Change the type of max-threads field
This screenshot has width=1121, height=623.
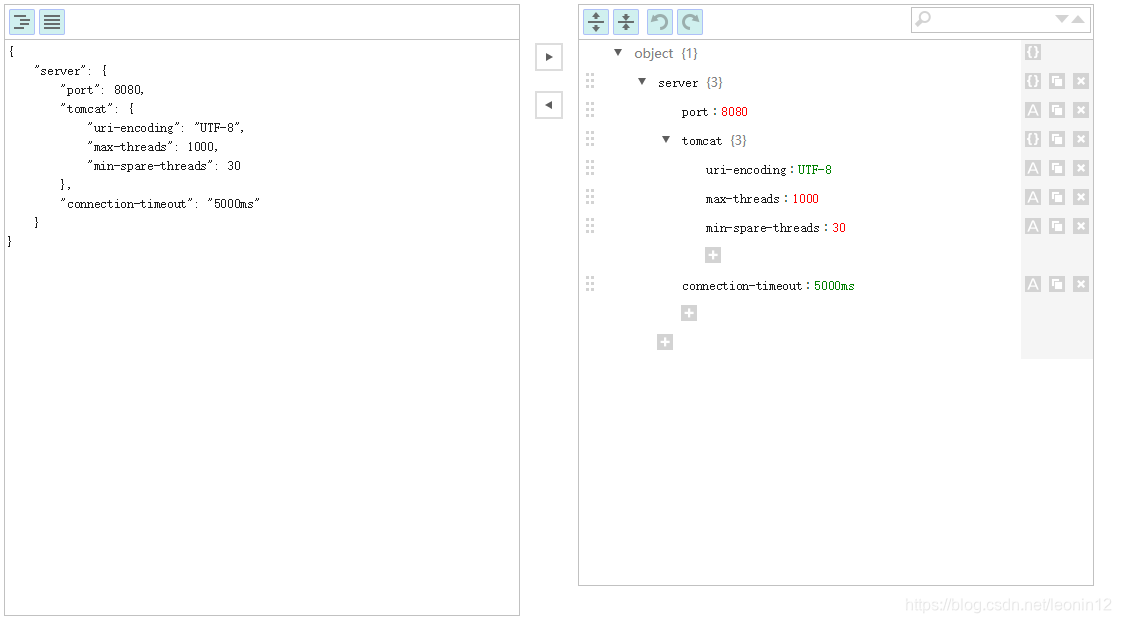tap(1033, 197)
